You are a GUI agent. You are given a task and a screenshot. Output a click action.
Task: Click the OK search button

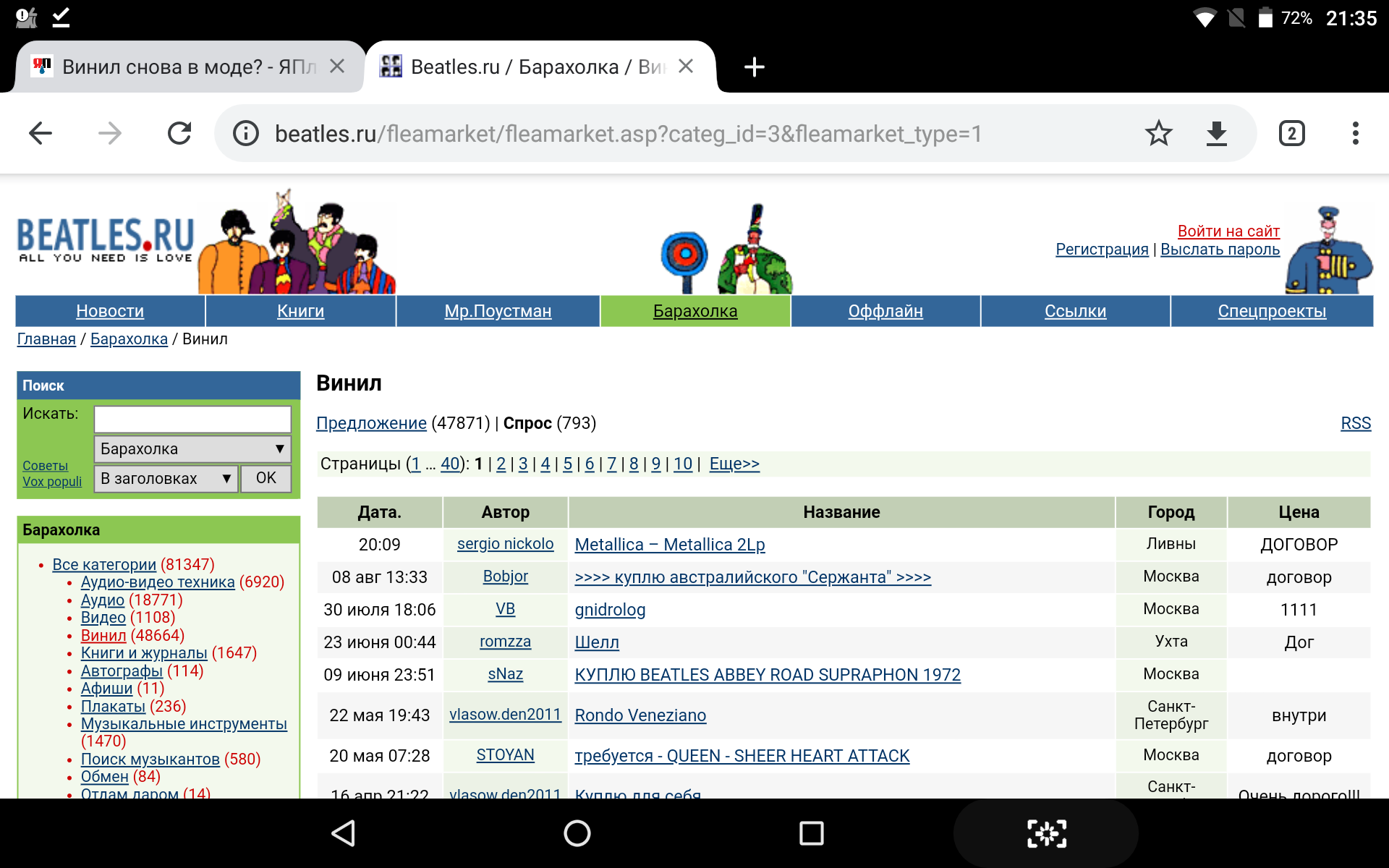[266, 479]
